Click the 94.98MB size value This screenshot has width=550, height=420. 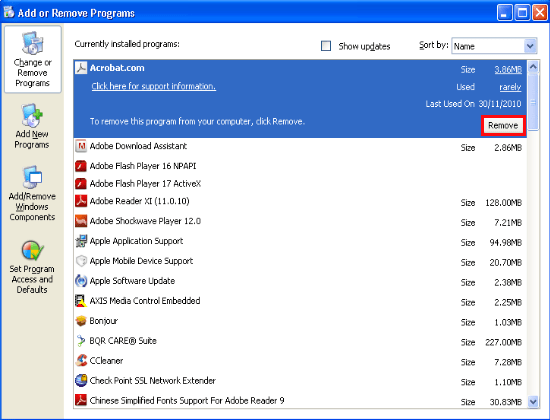click(x=506, y=243)
